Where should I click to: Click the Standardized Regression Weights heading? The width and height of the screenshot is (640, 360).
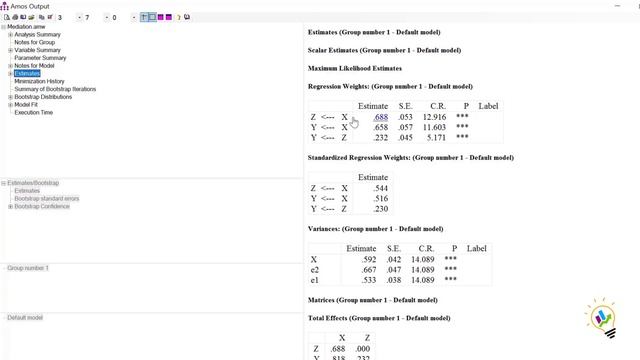411,158
